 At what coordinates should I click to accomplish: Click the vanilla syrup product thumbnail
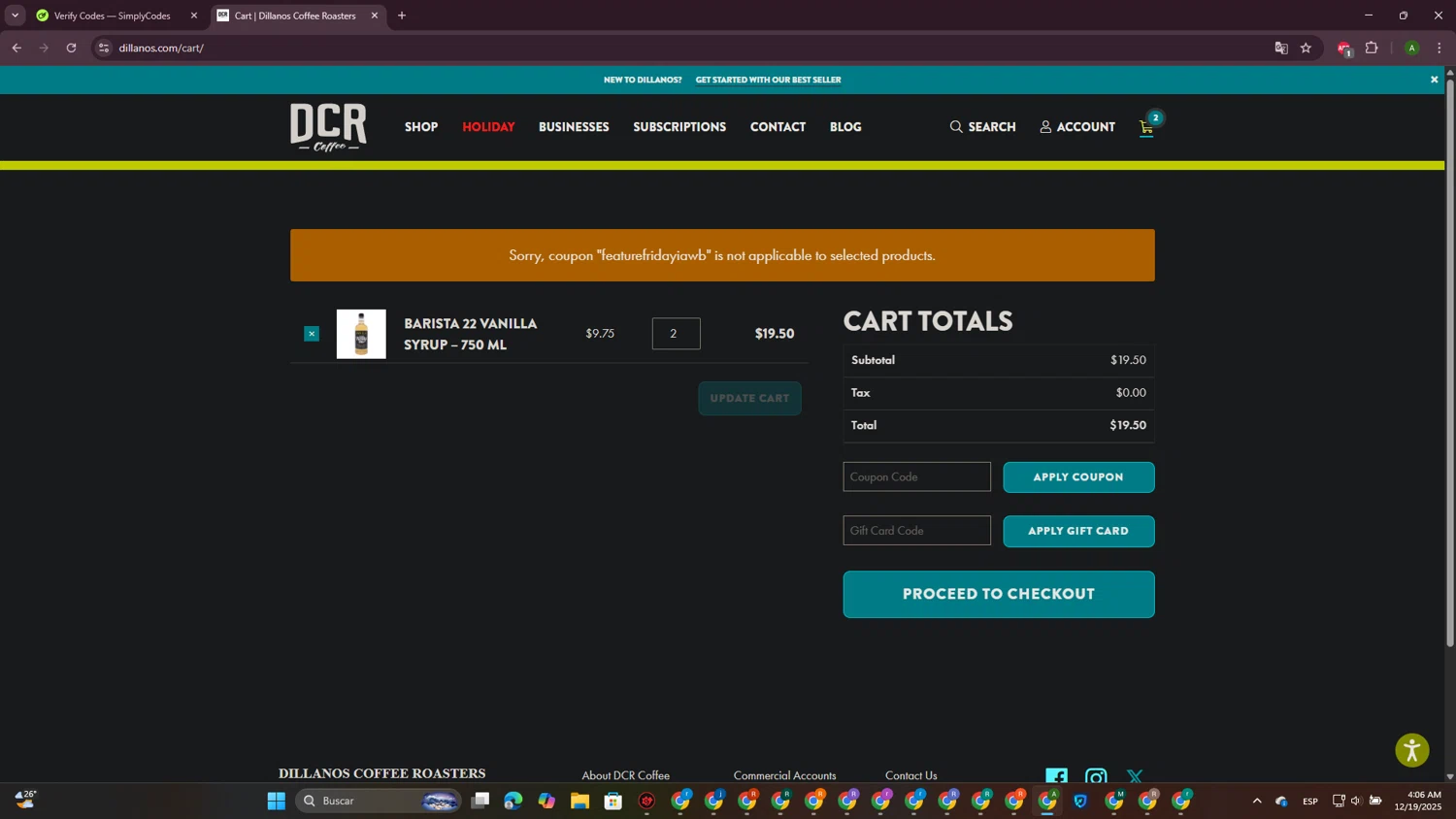tap(361, 334)
